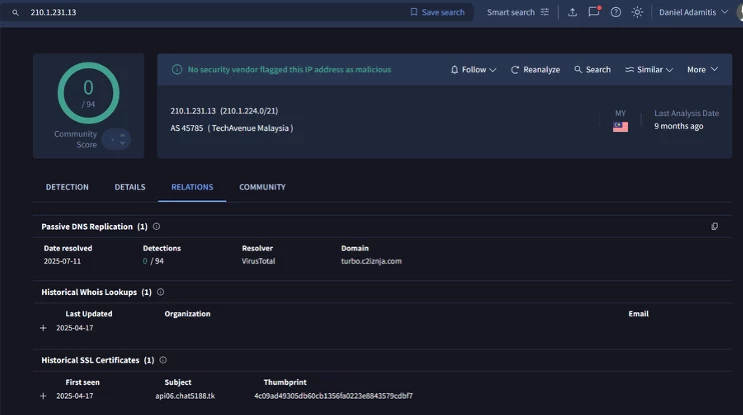Click the IP text 210.1.231.13 (210.1.224.0/21)
Viewport: 743px width, 415px height.
coord(224,111)
